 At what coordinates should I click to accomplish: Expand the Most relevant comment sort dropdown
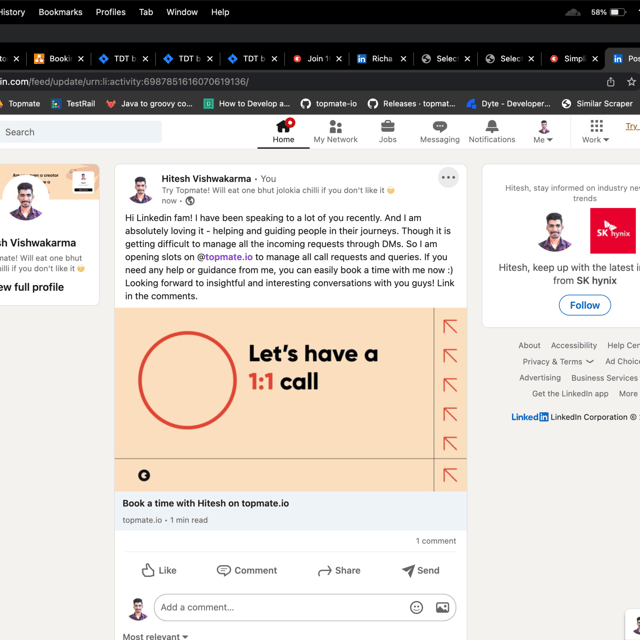pyautogui.click(x=155, y=636)
